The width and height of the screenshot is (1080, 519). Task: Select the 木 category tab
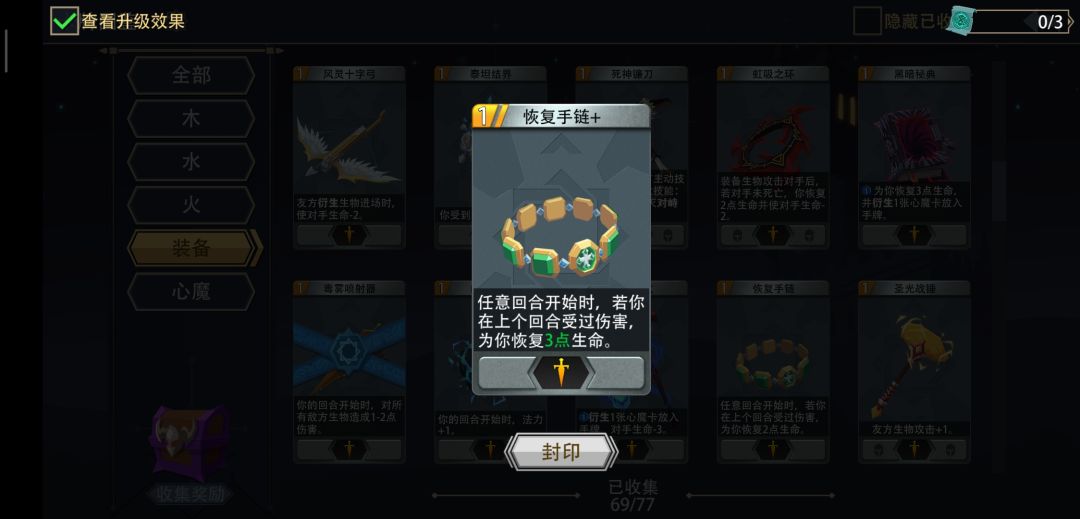coord(191,118)
